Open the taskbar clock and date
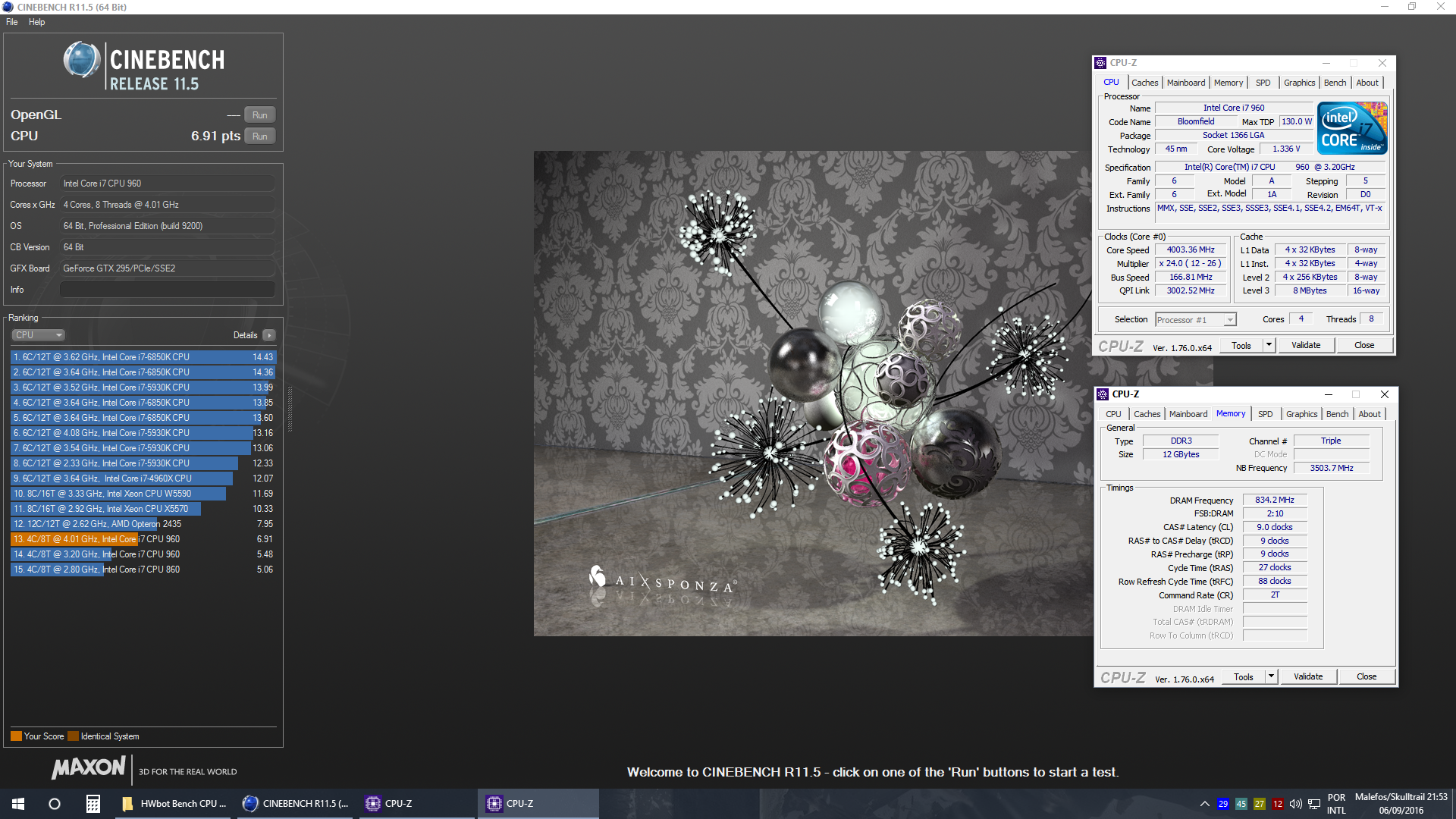This screenshot has width=1456, height=819. pos(1401,804)
